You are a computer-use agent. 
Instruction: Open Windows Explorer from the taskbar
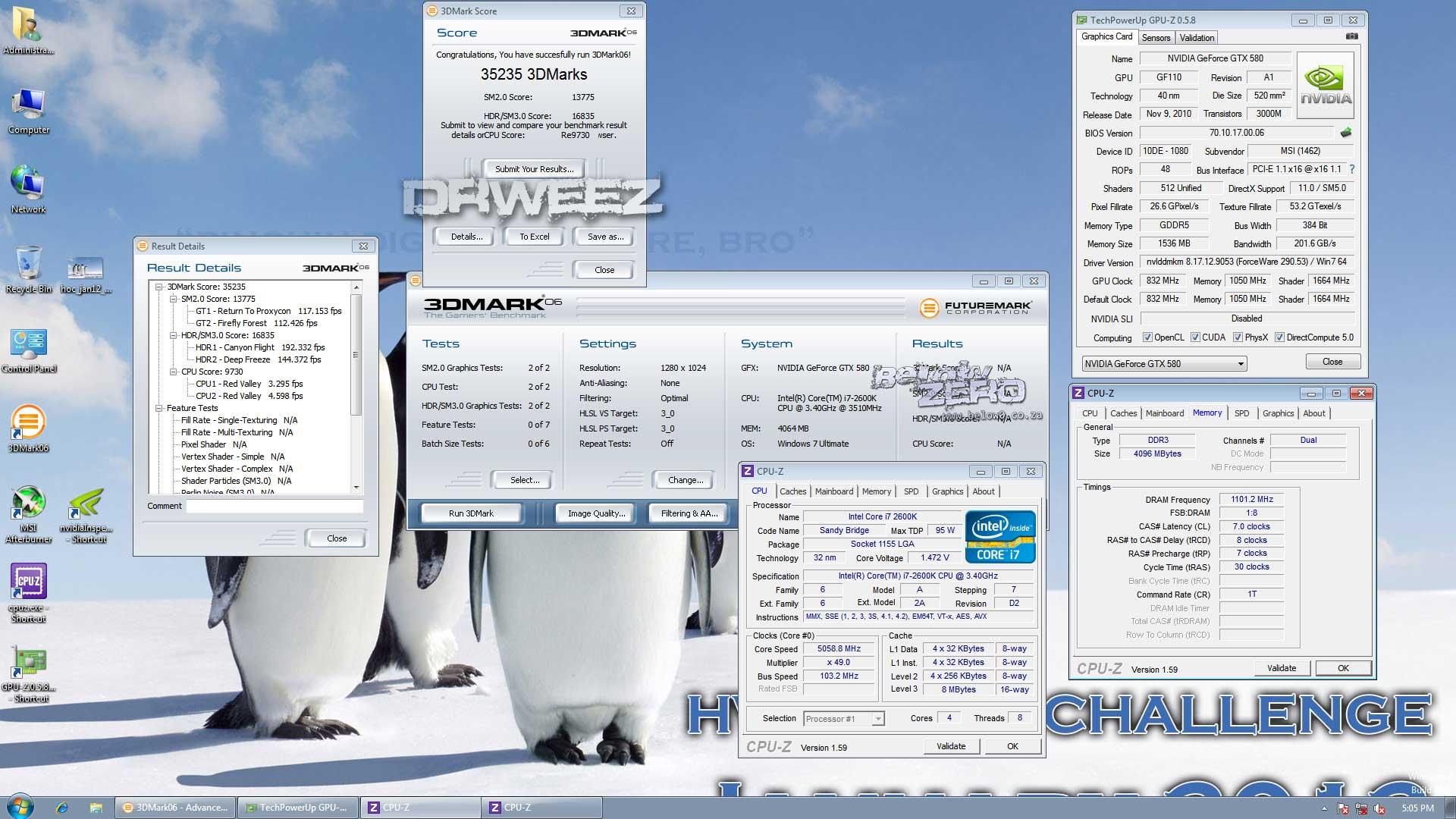pos(96,808)
